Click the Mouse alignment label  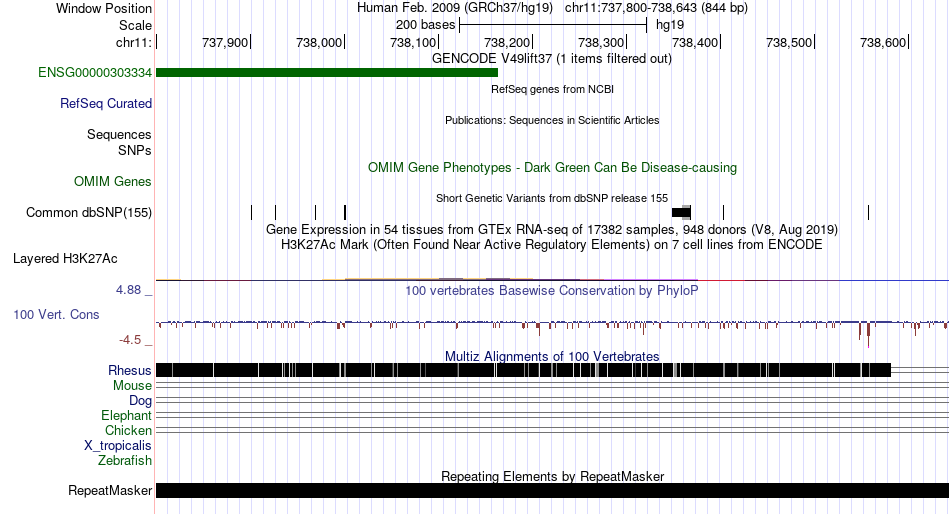[x=132, y=386]
